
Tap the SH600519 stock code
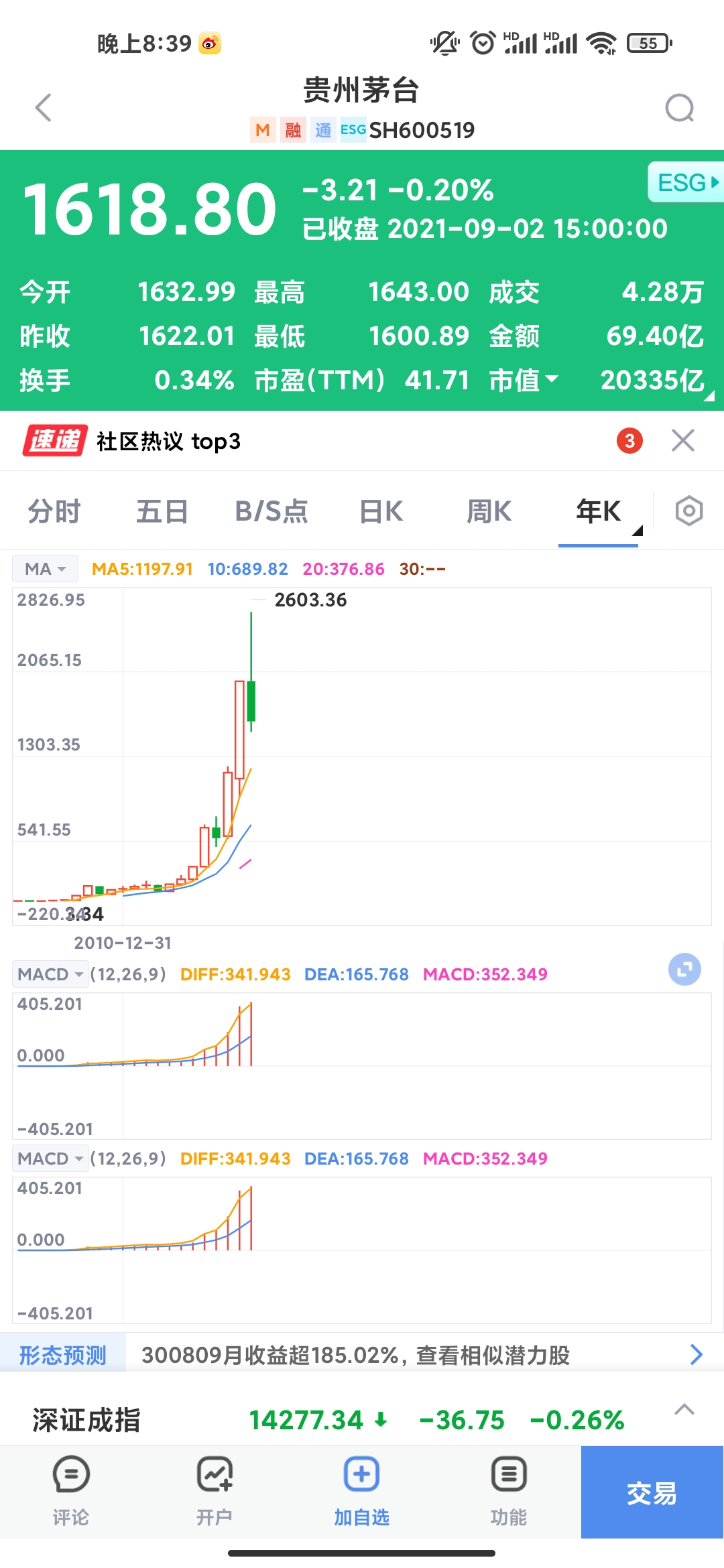[422, 130]
